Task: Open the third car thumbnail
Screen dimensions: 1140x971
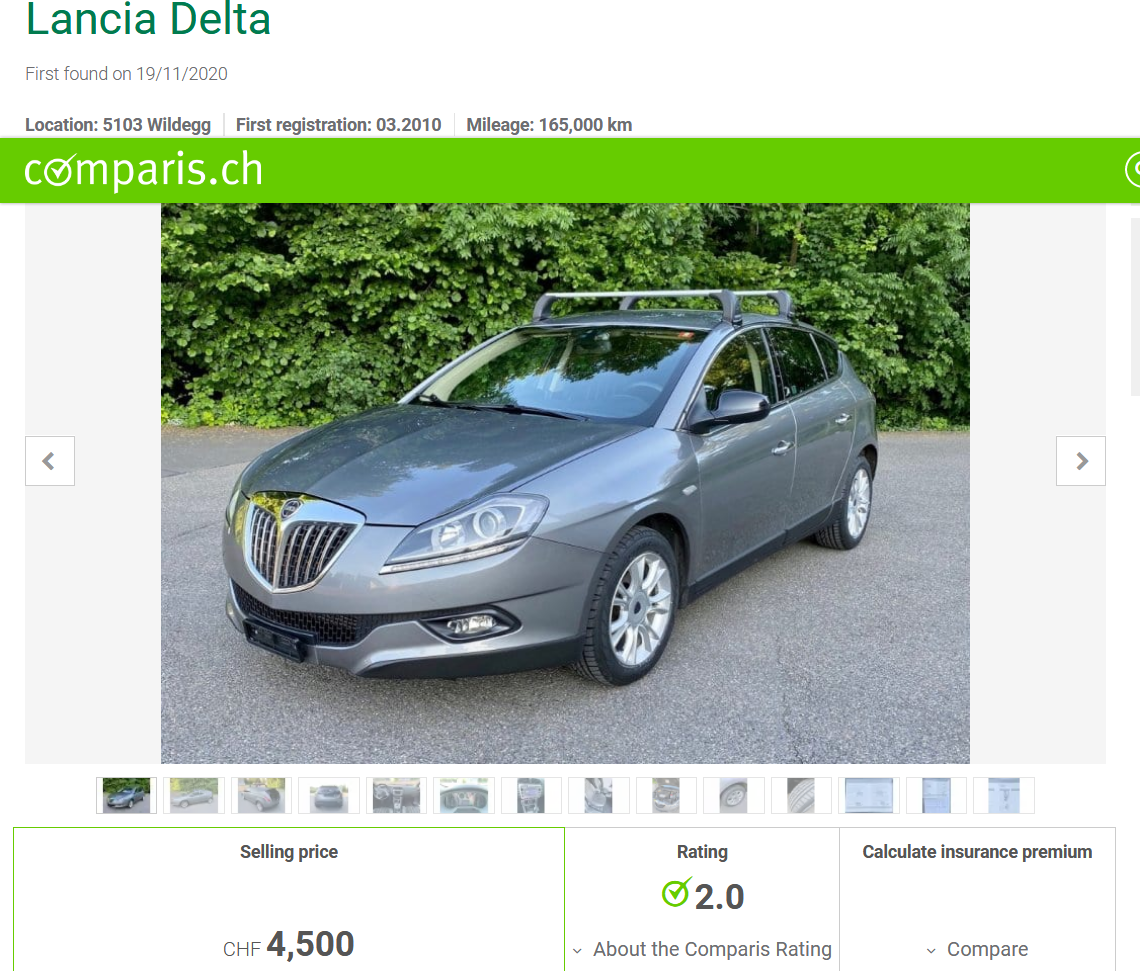Action: 261,795
